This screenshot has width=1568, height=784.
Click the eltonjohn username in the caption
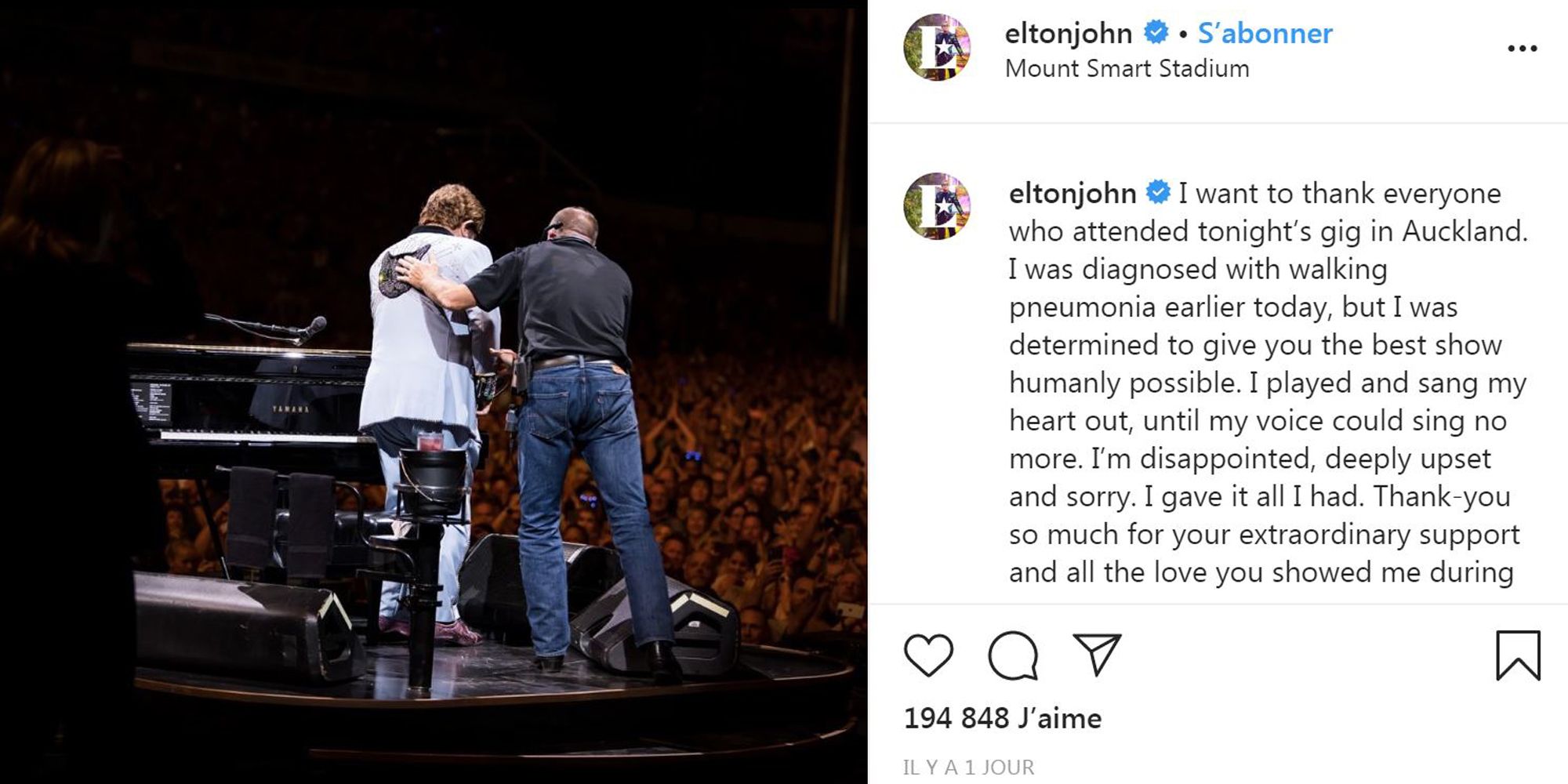tap(1072, 193)
